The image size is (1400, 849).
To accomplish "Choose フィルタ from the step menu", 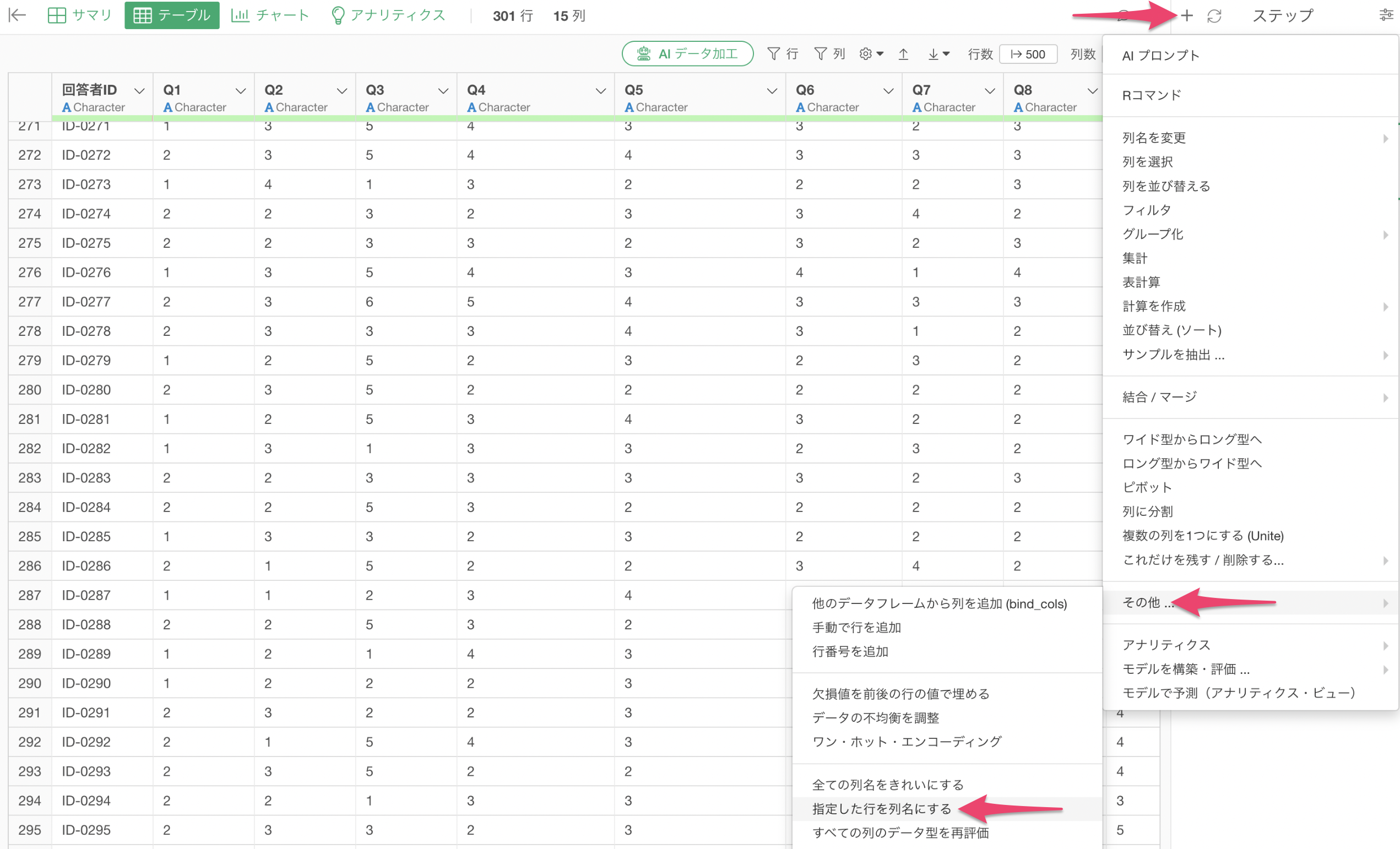I will click(1147, 210).
